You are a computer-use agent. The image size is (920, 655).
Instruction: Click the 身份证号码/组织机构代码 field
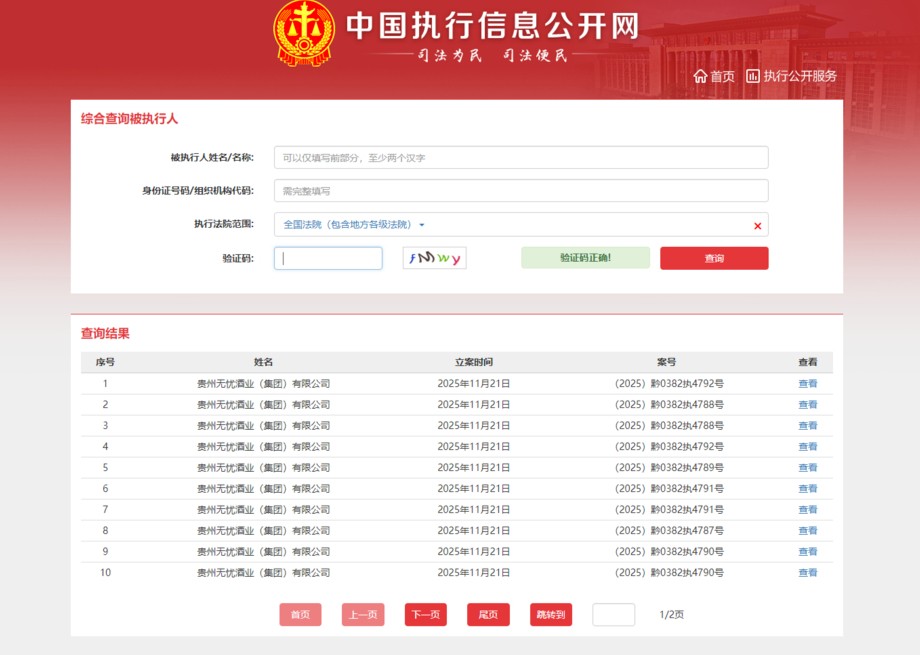tap(520, 191)
